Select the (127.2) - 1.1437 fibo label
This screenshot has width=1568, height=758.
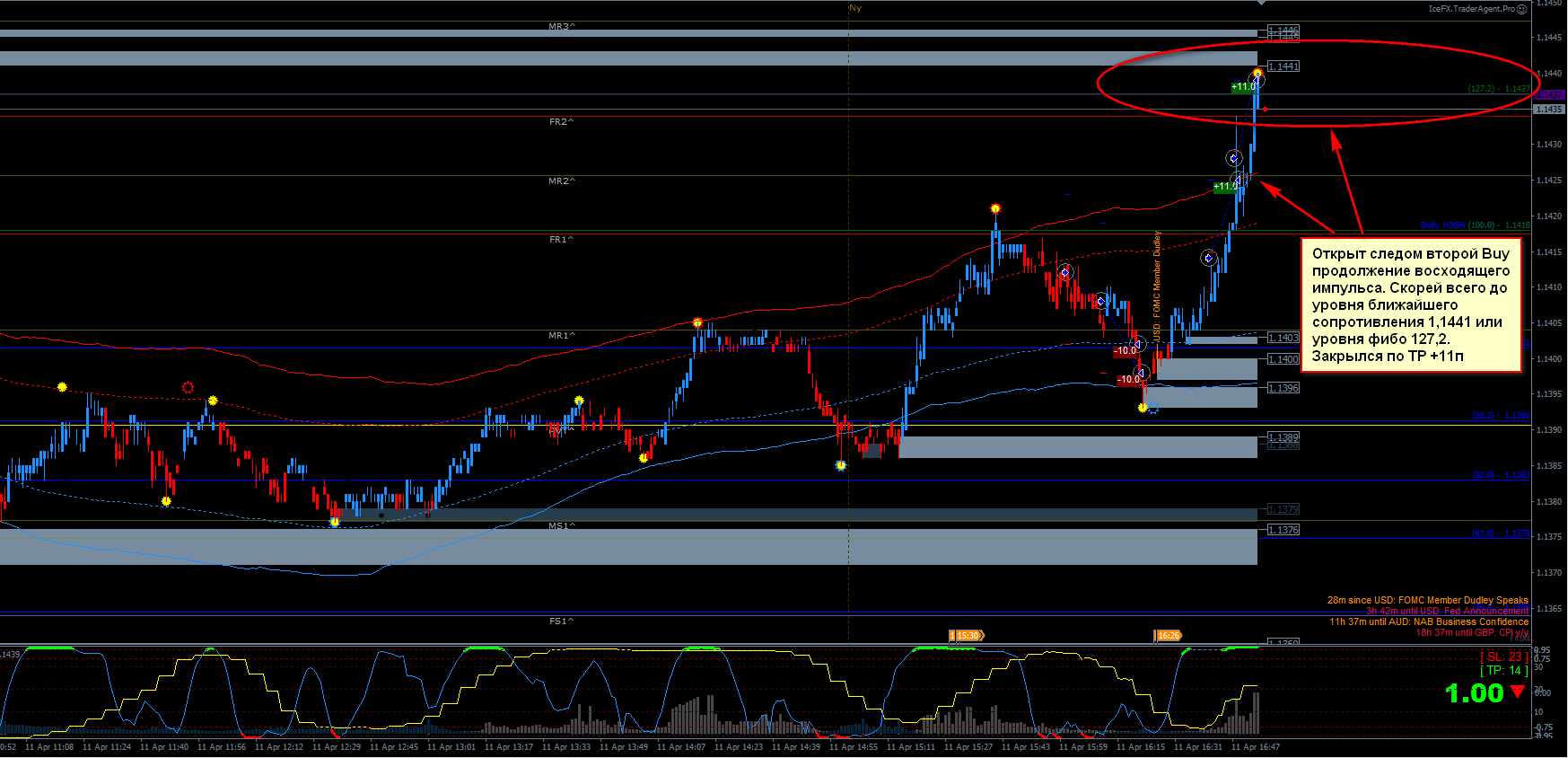pyautogui.click(x=1499, y=89)
